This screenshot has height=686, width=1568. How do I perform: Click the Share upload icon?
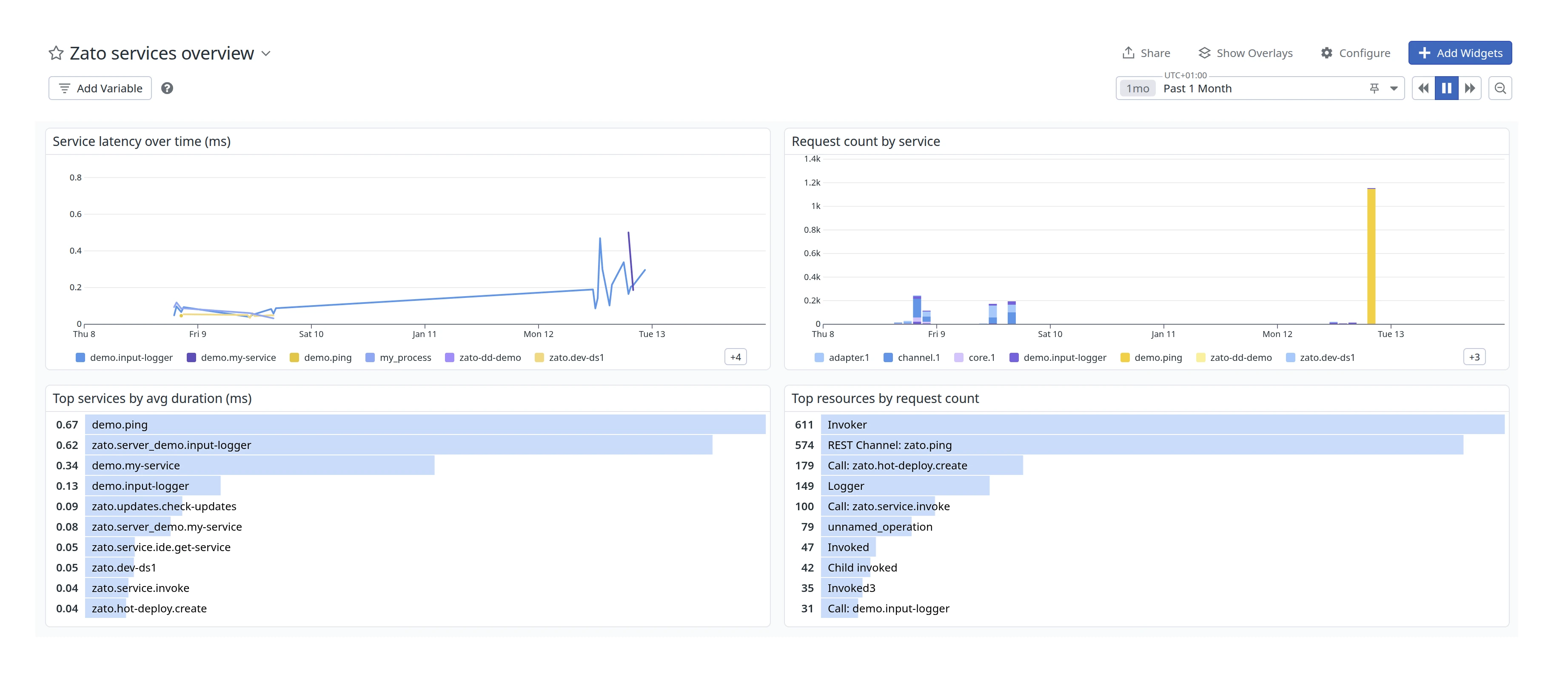1128,53
